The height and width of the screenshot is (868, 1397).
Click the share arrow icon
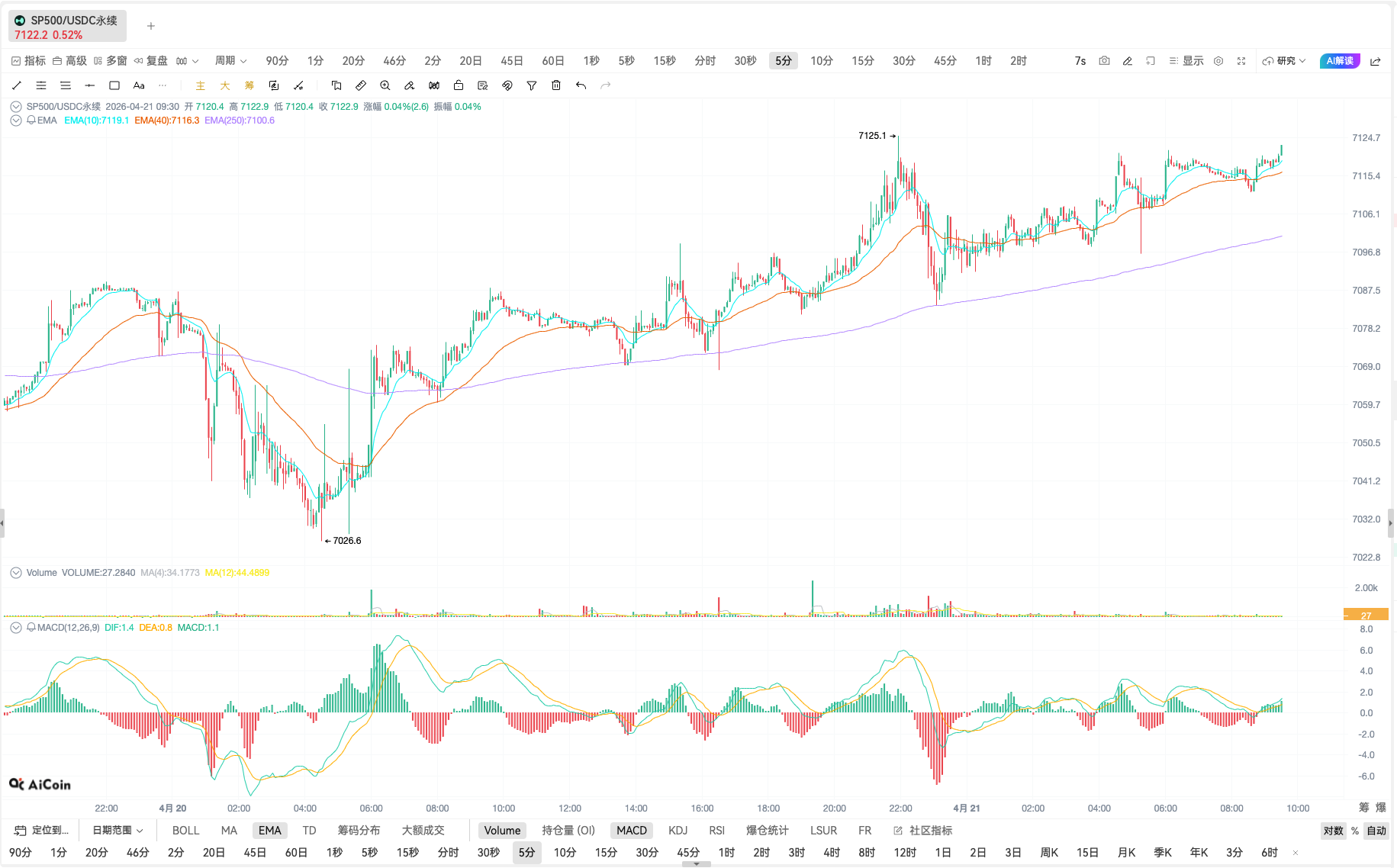pos(1376,61)
